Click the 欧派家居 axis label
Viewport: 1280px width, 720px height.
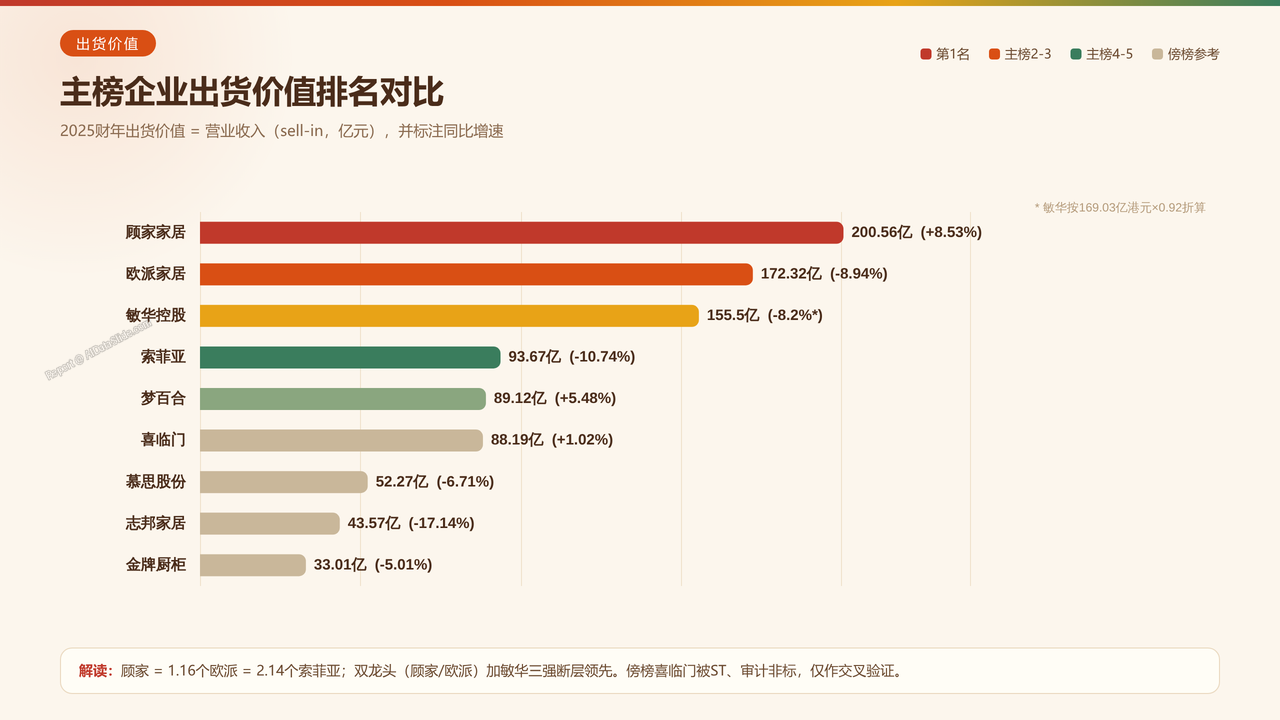[x=156, y=274]
